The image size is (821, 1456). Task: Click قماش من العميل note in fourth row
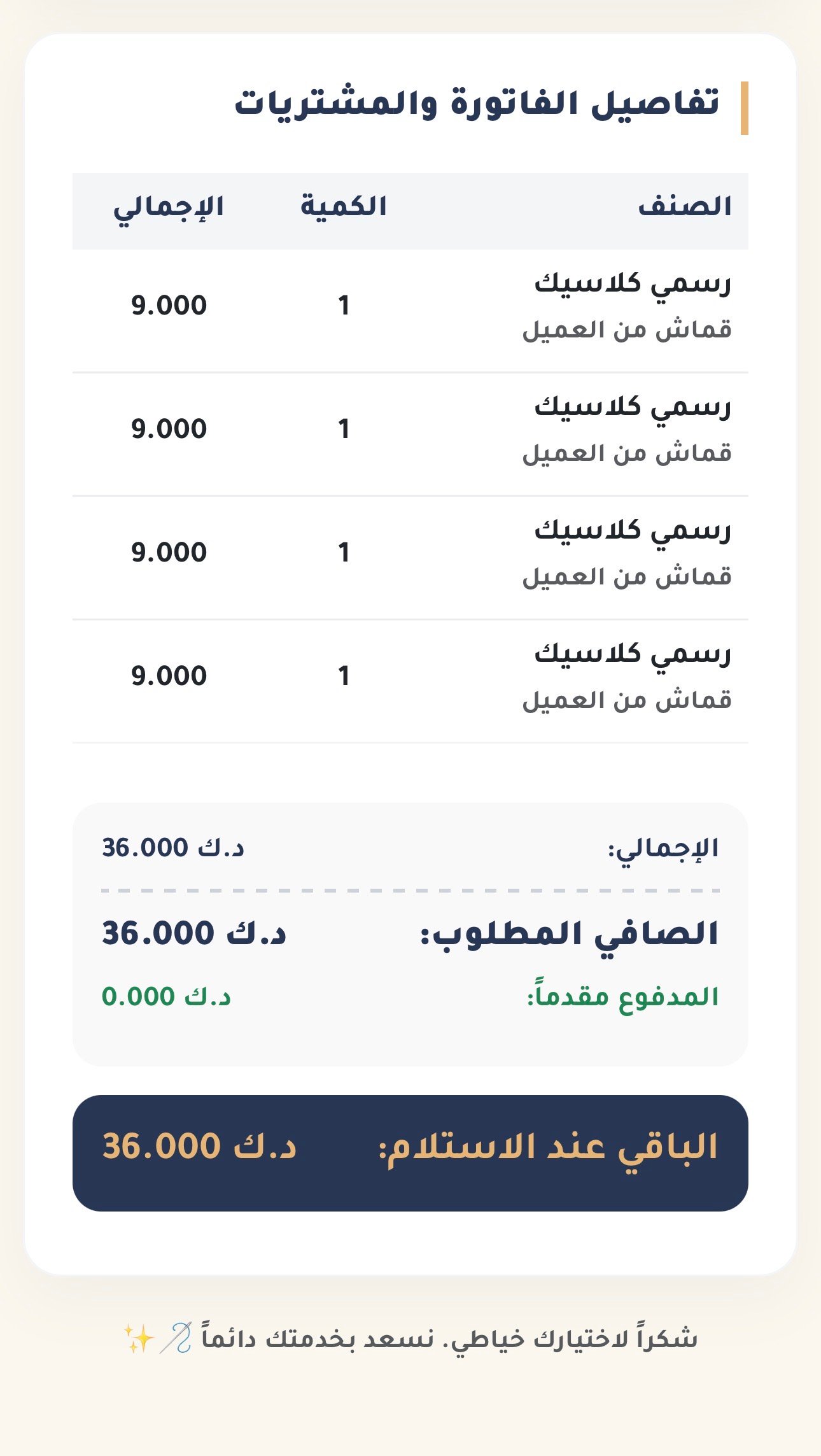coord(627,700)
